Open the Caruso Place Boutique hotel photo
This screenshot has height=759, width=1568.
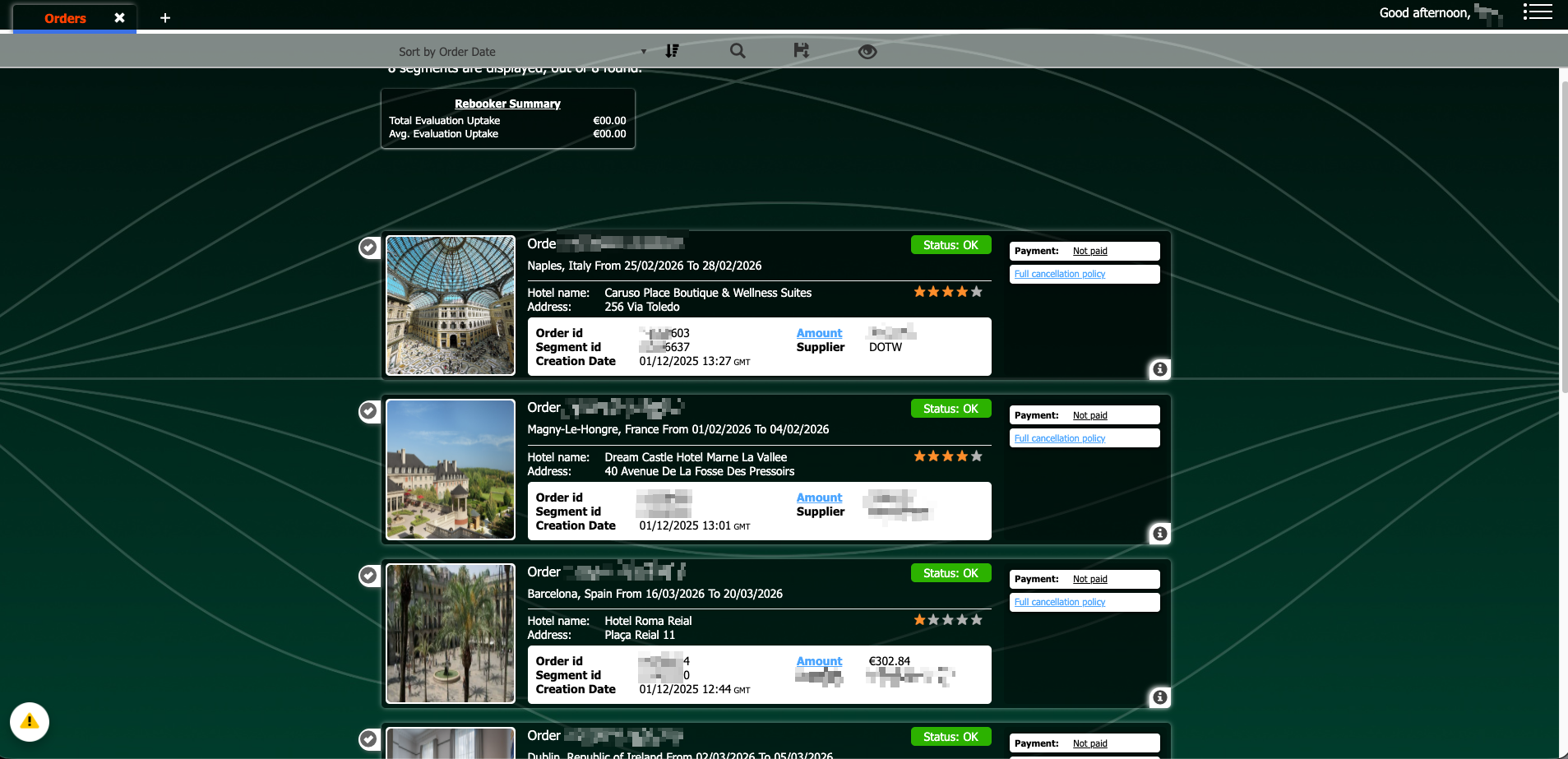[x=451, y=306]
